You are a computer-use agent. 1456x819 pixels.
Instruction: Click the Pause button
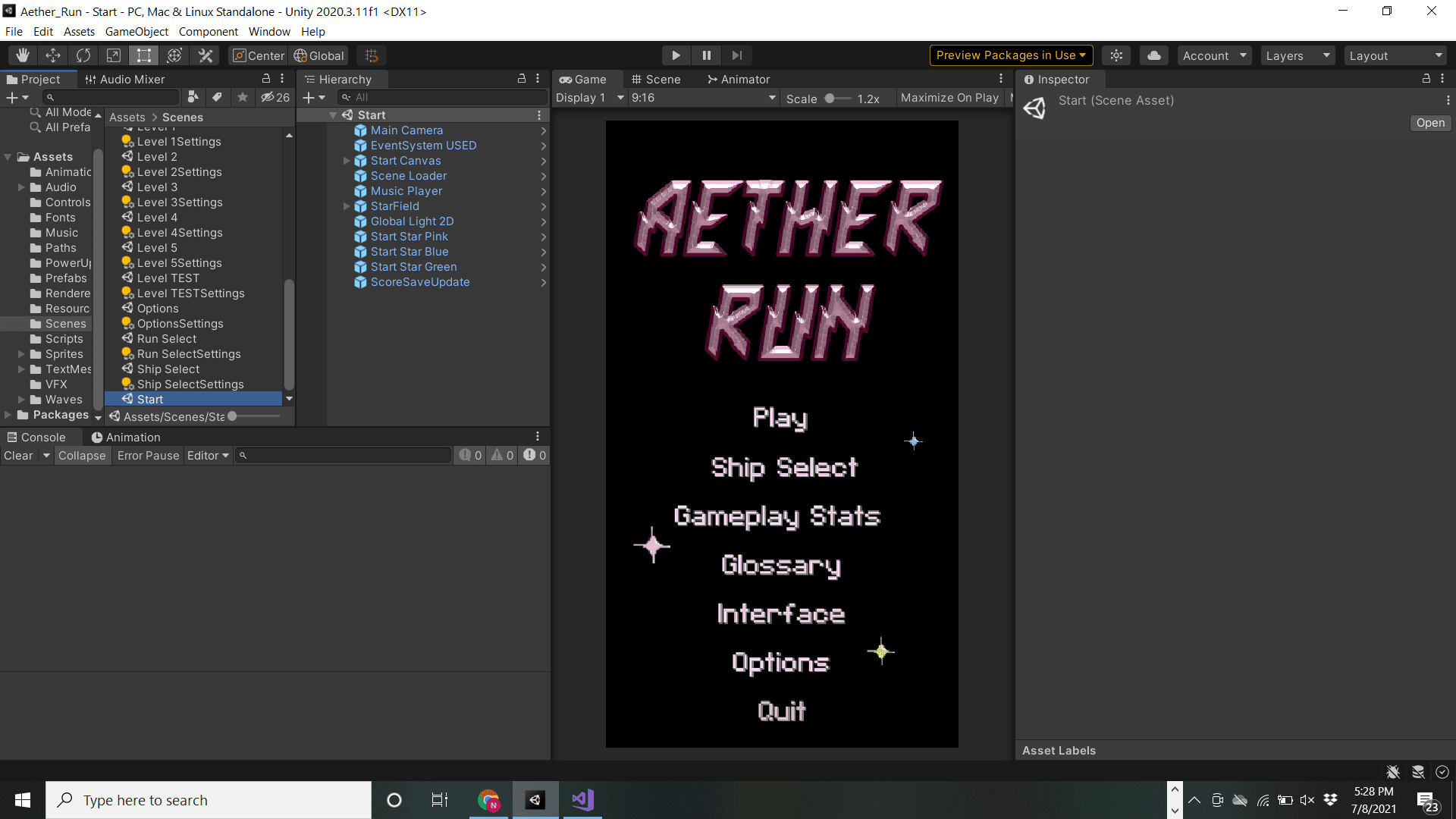pyautogui.click(x=706, y=55)
